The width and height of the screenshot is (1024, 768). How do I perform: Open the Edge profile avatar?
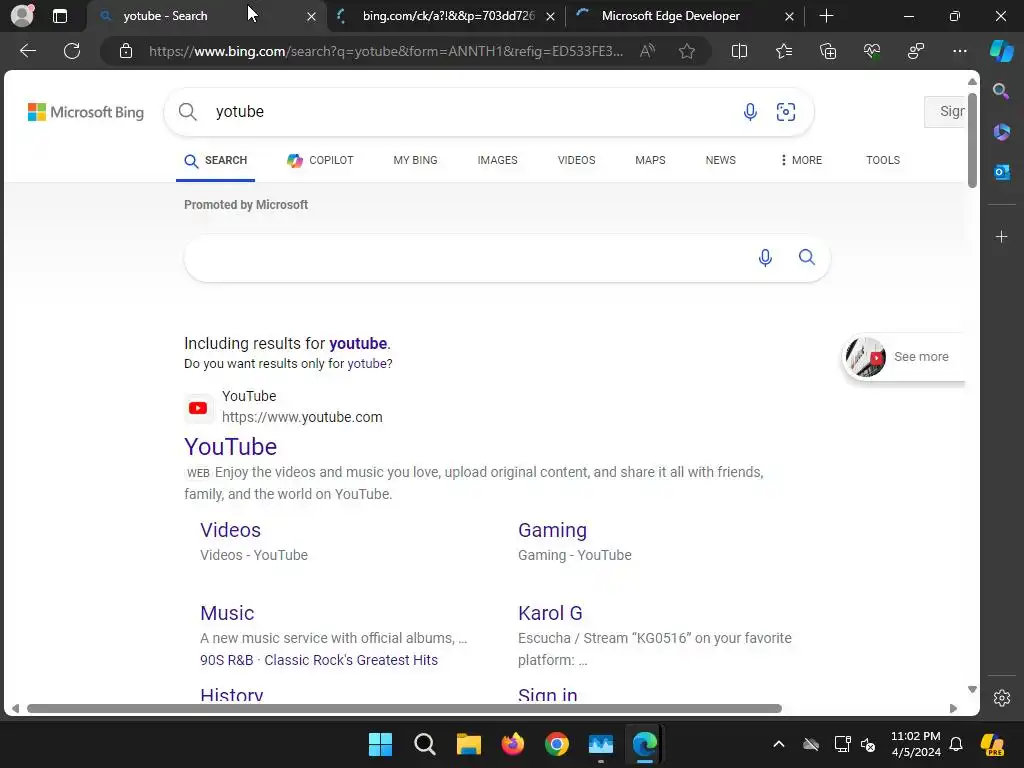coord(22,16)
